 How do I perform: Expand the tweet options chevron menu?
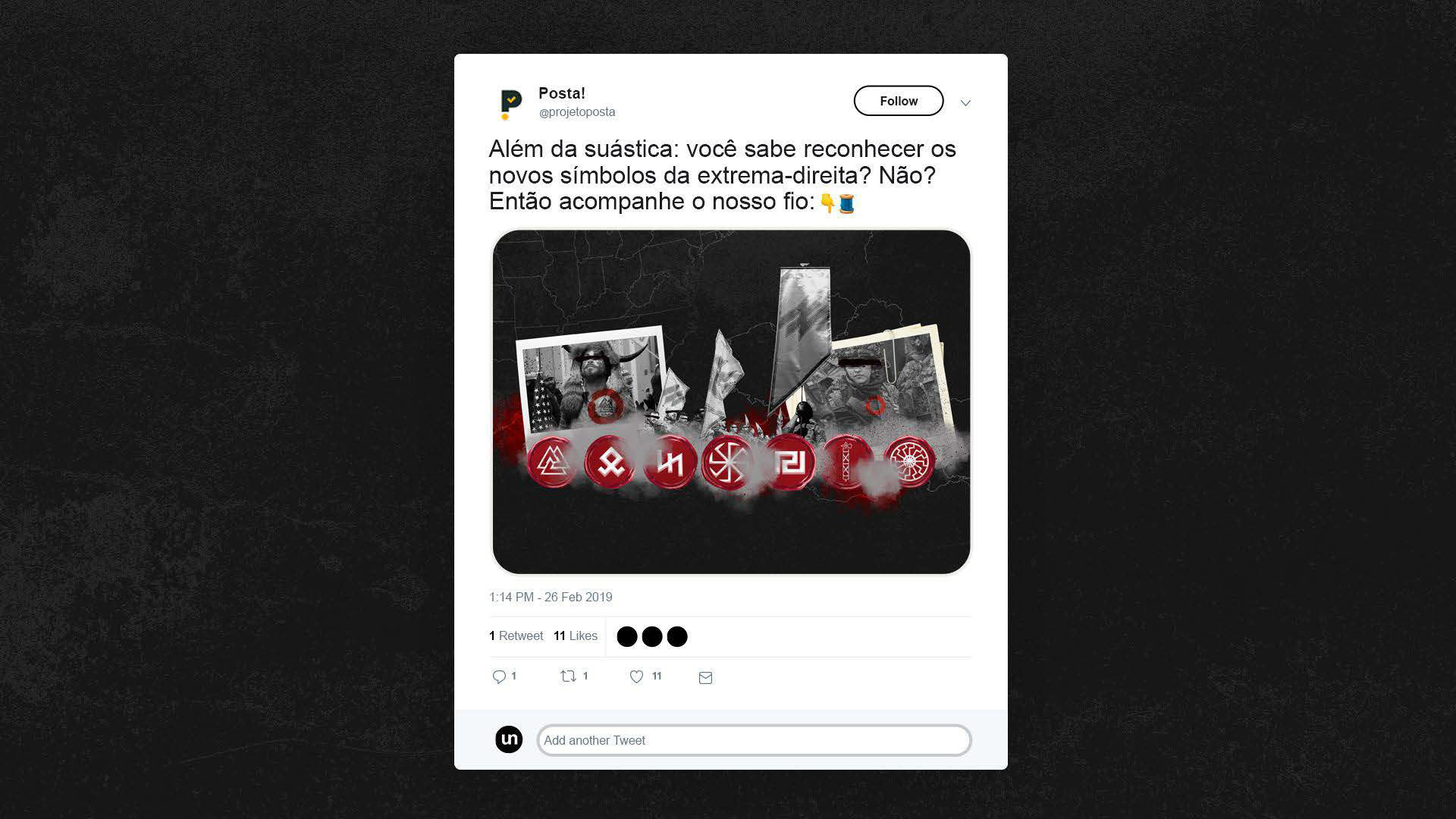coord(965,102)
